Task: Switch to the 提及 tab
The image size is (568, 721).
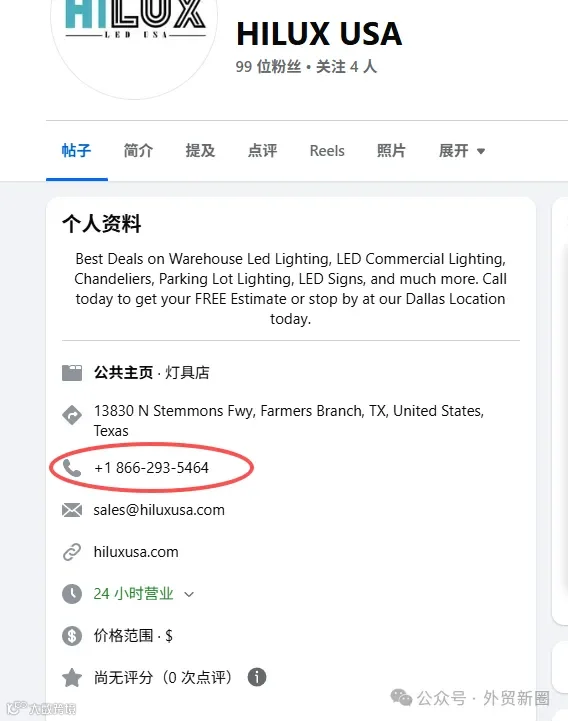Action: point(200,150)
